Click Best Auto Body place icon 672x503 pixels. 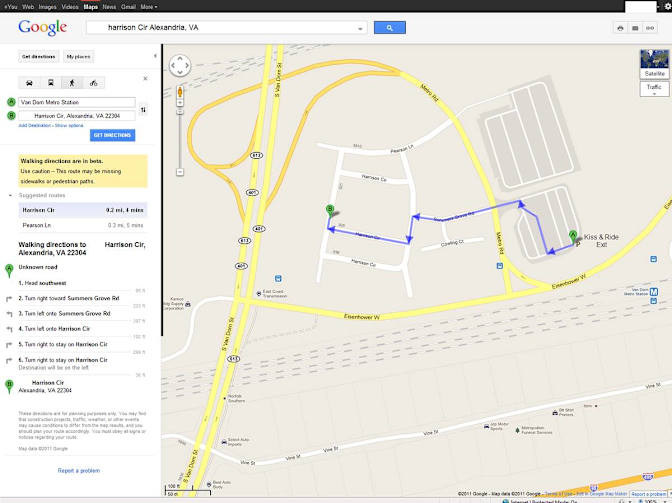click(x=209, y=484)
